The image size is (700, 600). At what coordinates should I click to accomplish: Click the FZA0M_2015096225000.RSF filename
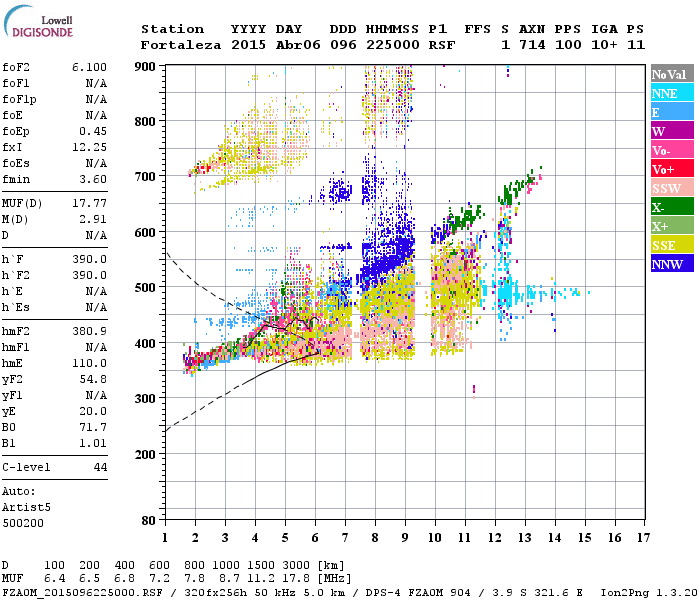83,593
